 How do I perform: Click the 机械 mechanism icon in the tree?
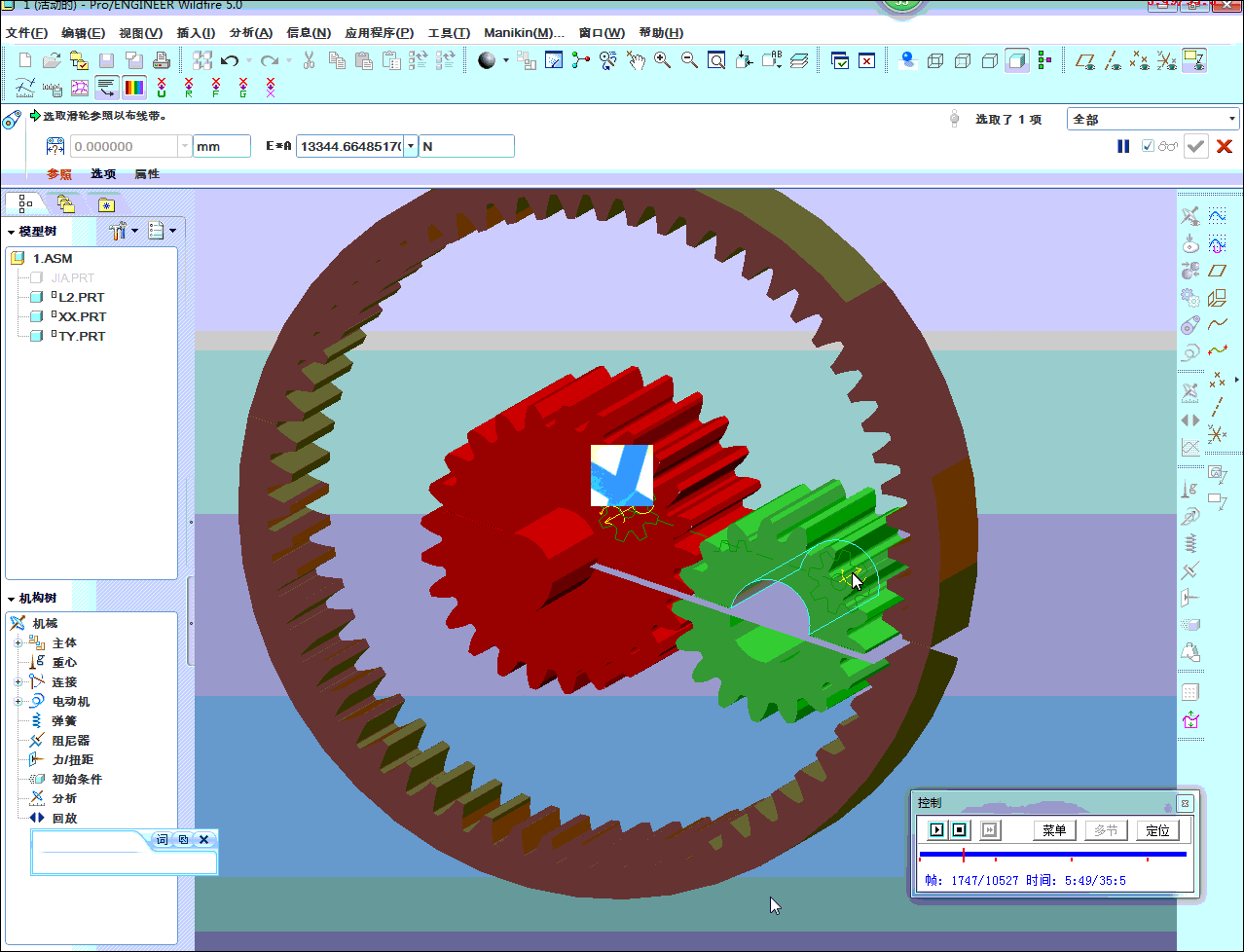coord(18,623)
